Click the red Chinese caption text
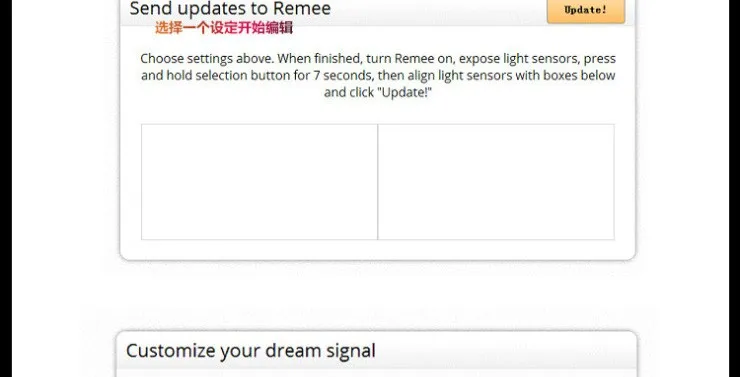Viewport: 740px width, 377px height. click(224, 28)
